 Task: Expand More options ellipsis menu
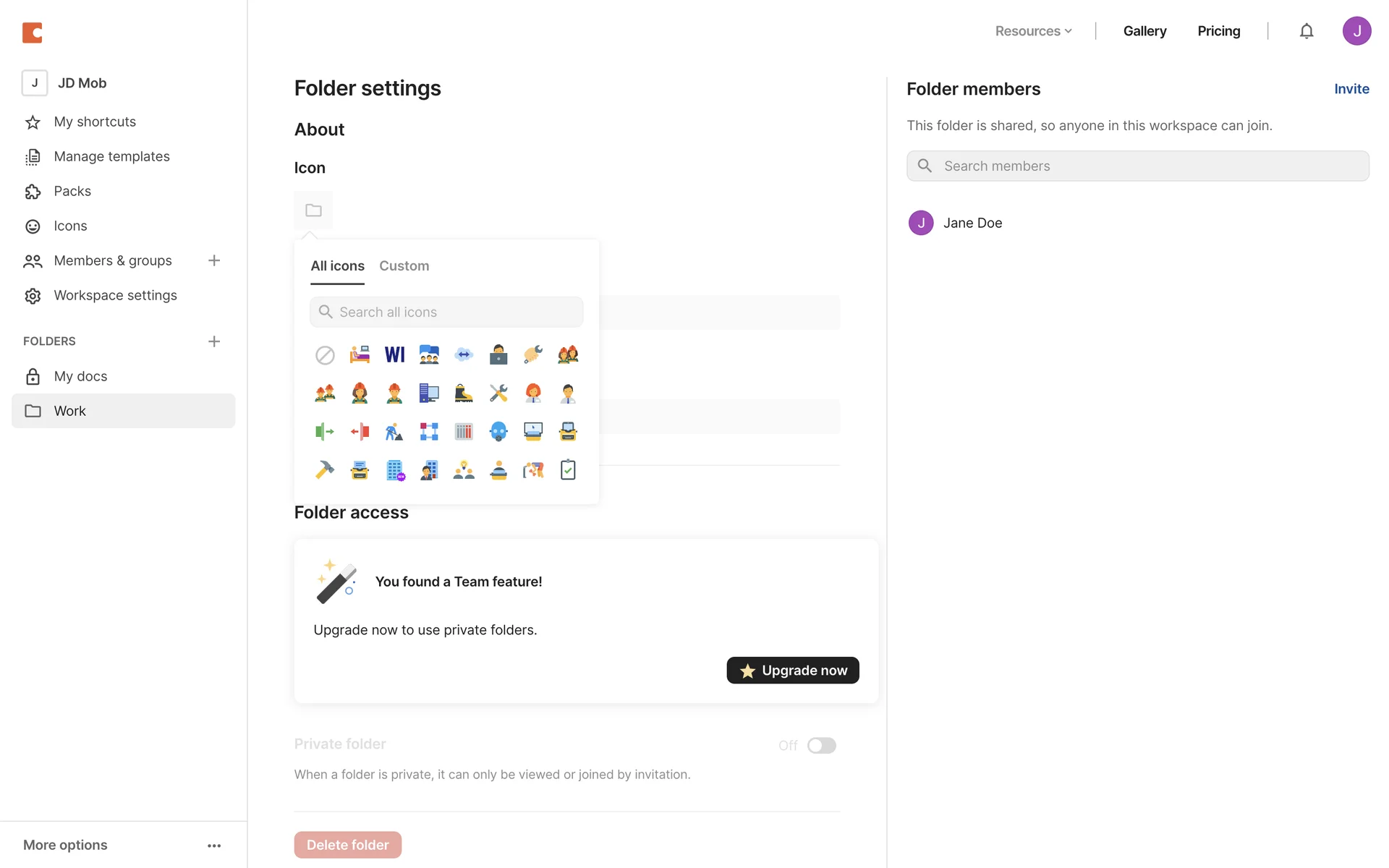(214, 846)
